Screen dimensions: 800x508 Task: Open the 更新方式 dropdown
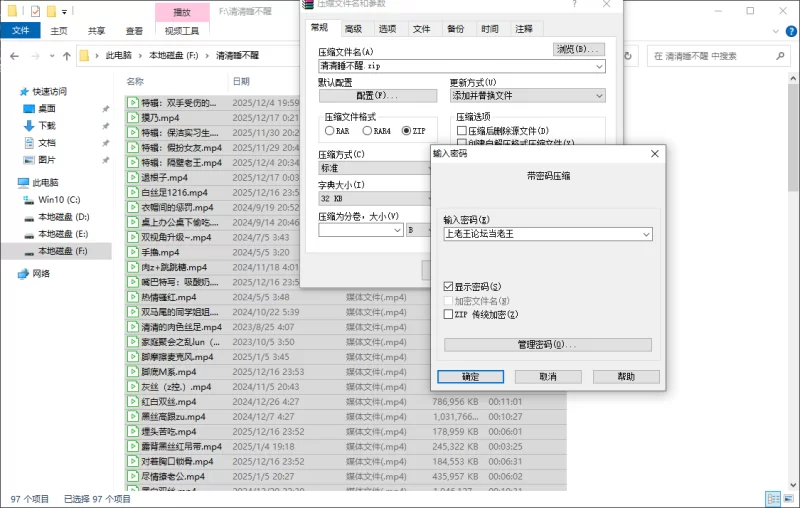pos(528,96)
